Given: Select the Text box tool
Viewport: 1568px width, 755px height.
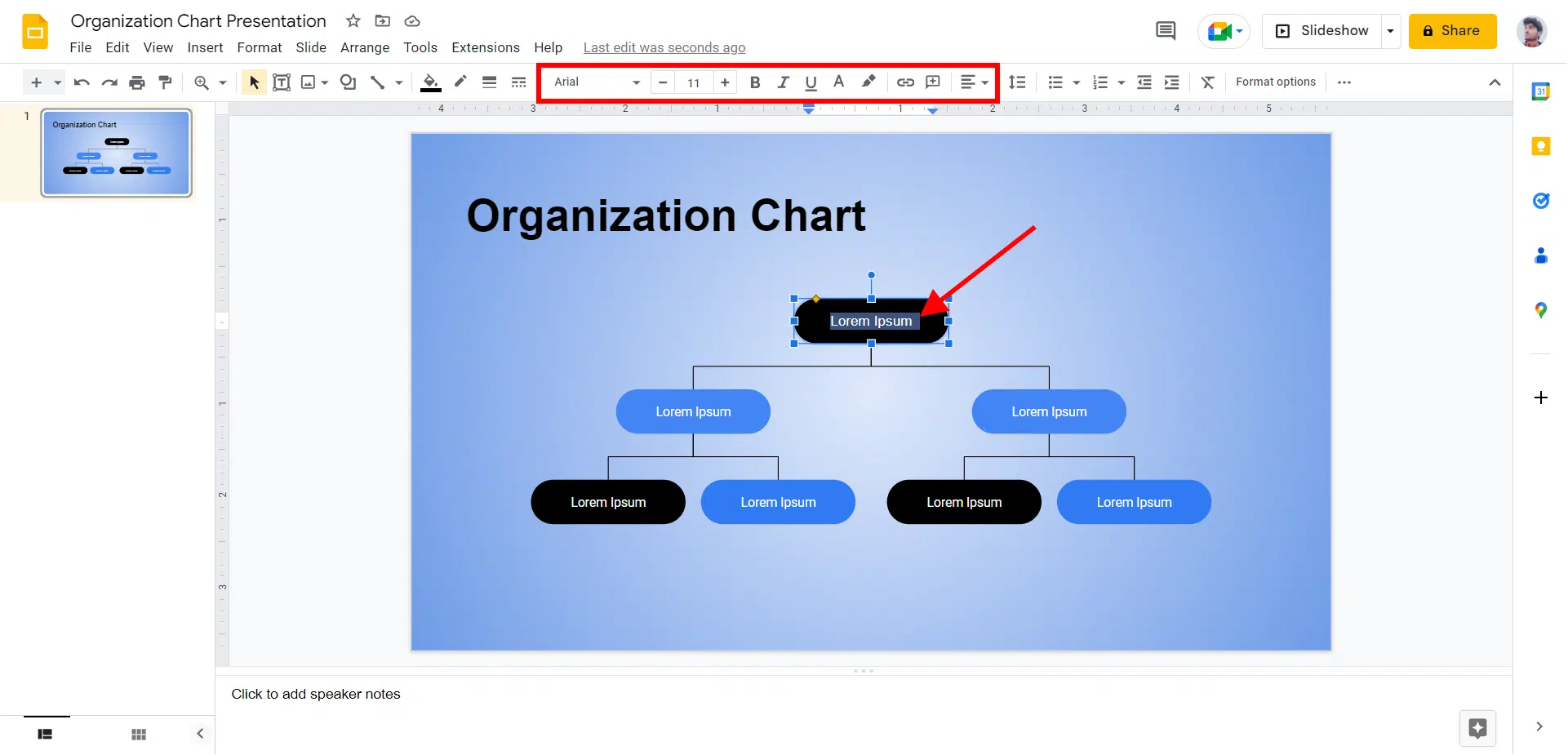Looking at the screenshot, I should [282, 82].
